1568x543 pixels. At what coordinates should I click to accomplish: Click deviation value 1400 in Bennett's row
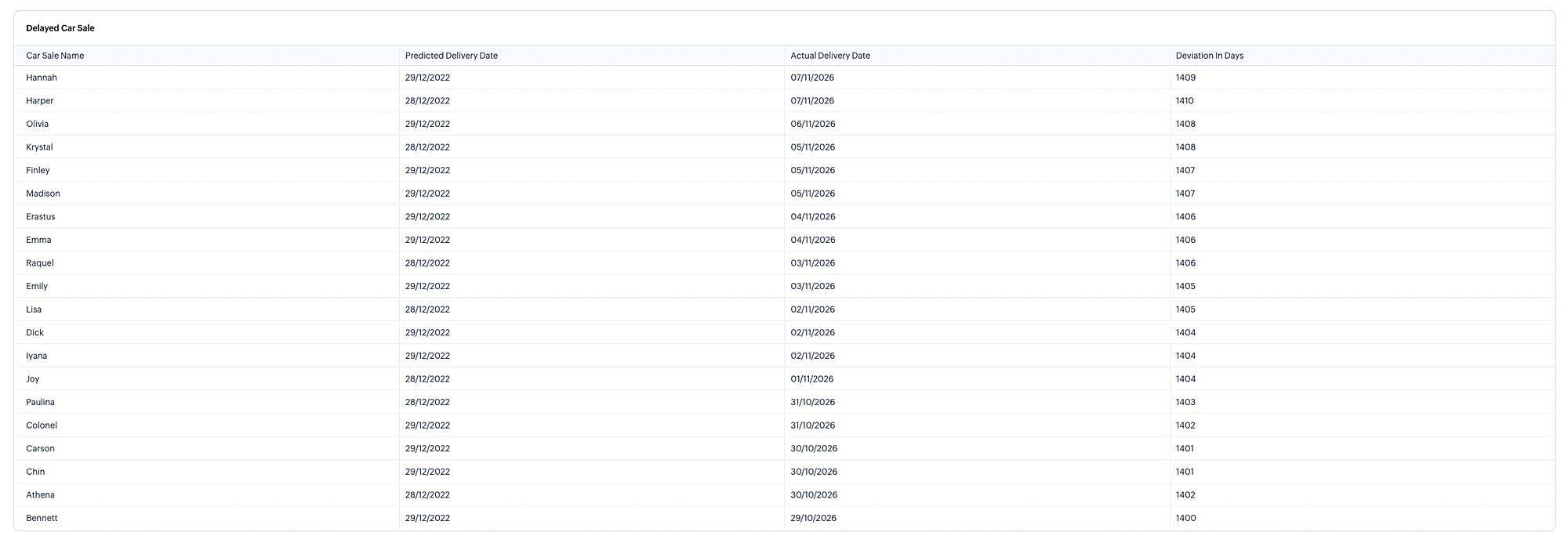pyautogui.click(x=1186, y=518)
